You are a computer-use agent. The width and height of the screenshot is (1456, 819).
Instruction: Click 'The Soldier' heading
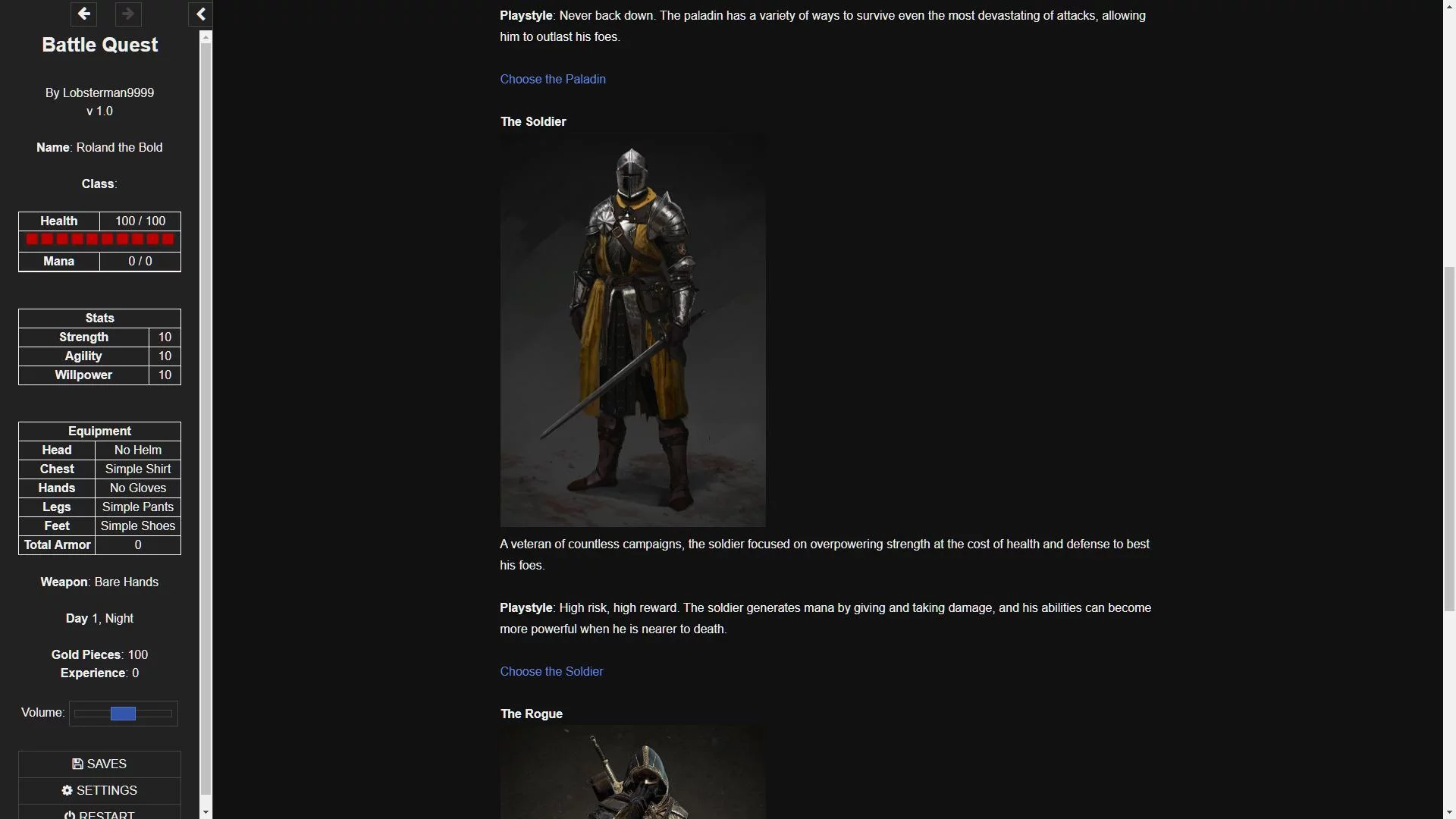click(x=533, y=121)
